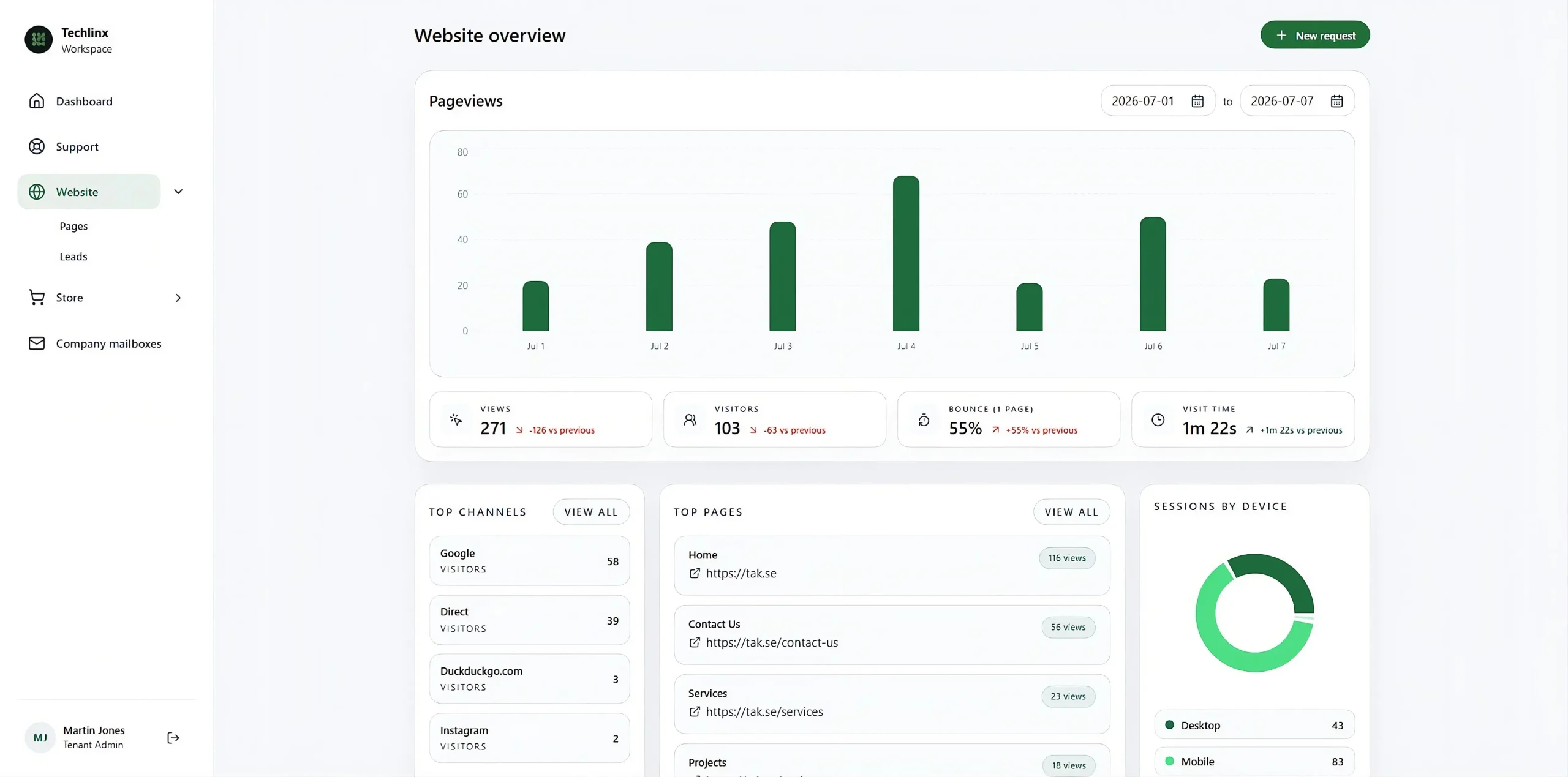
Task: Click the New request button
Action: [1315, 35]
